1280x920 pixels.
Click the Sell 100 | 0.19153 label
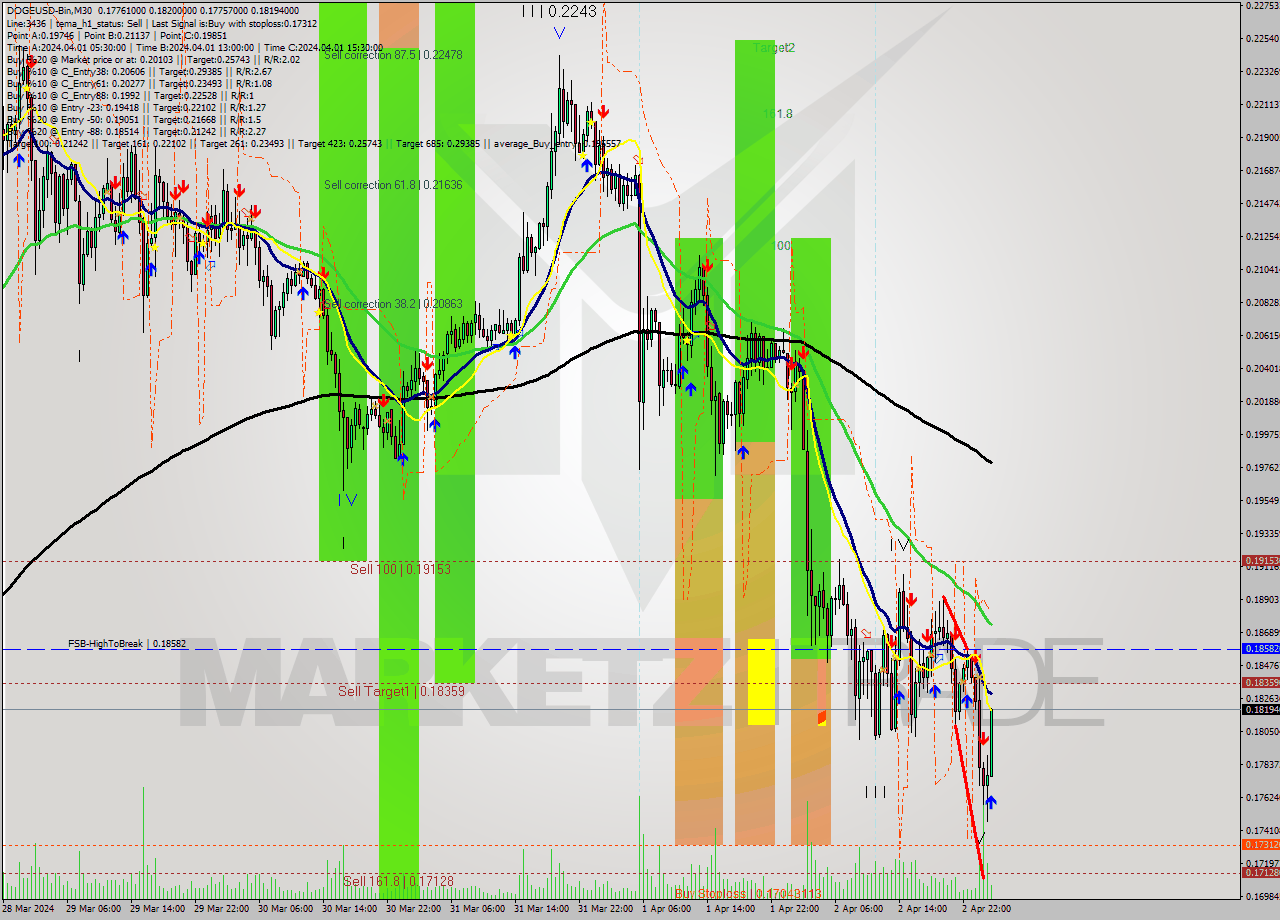(x=400, y=569)
